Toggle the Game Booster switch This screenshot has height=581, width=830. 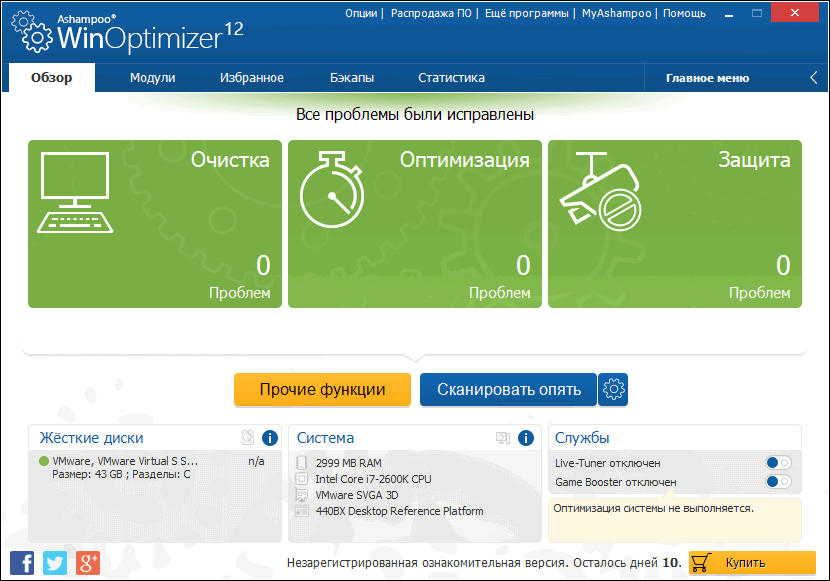point(778,482)
